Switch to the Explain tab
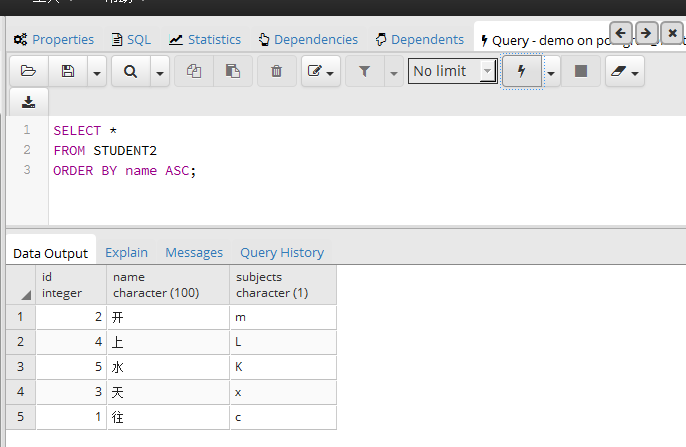The height and width of the screenshot is (447, 686). (x=126, y=253)
